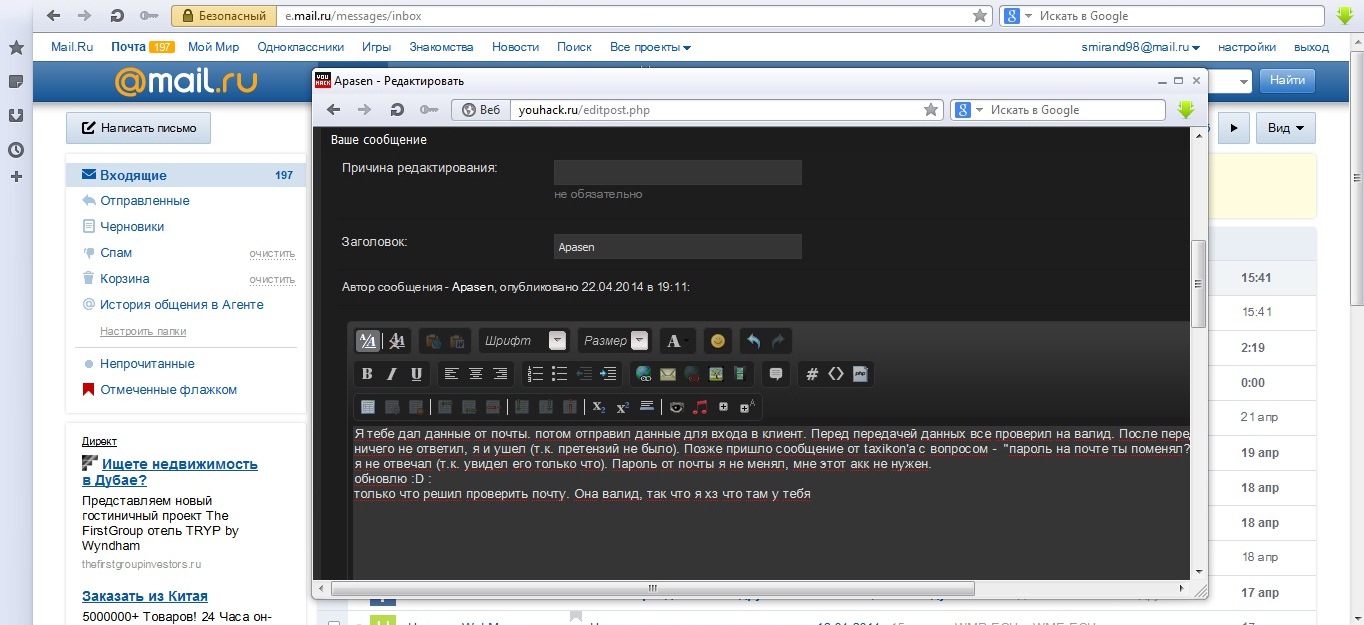Click очистить next to Спам
1364x625 pixels.
pos(272,254)
